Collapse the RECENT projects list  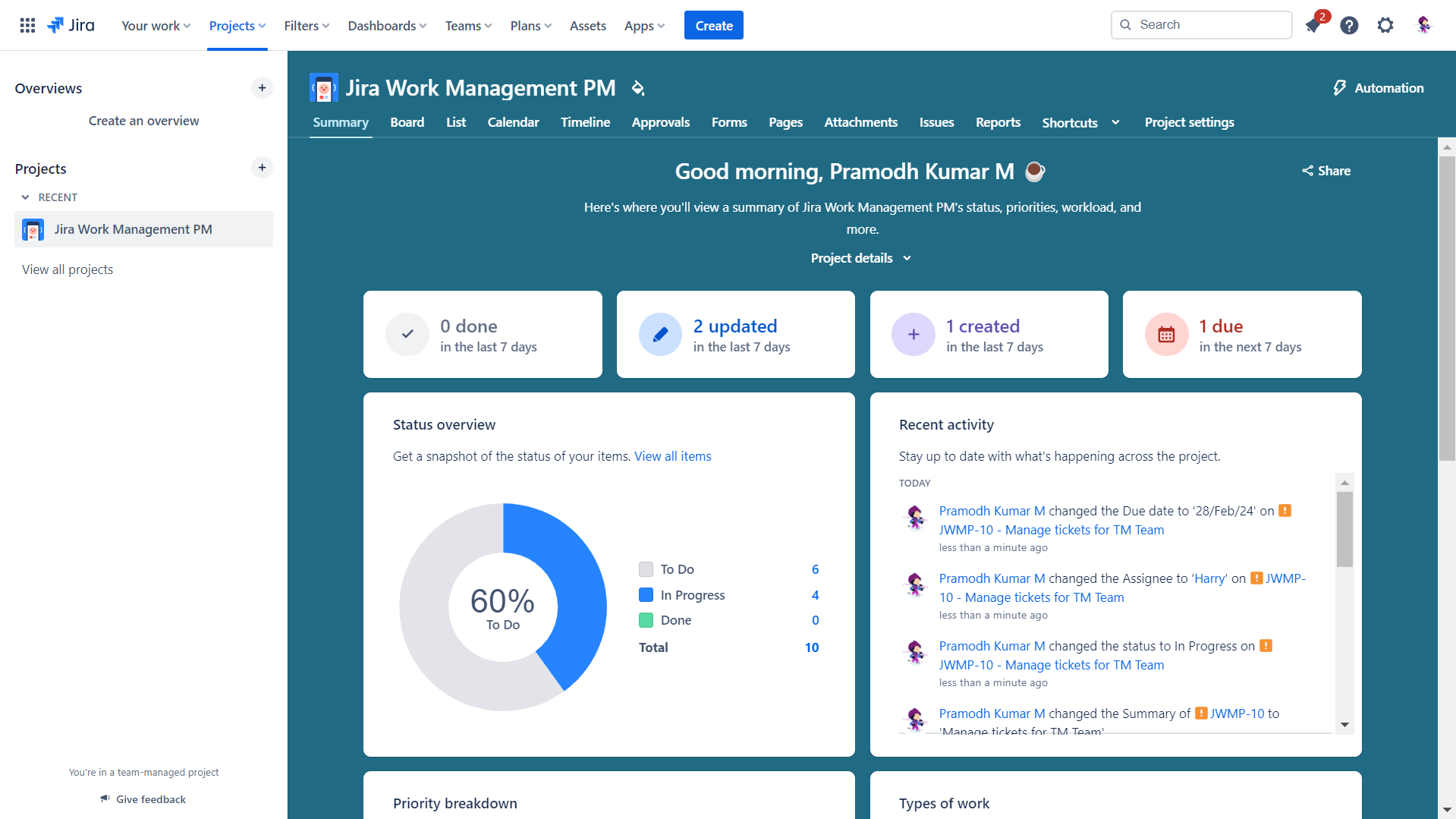25,197
